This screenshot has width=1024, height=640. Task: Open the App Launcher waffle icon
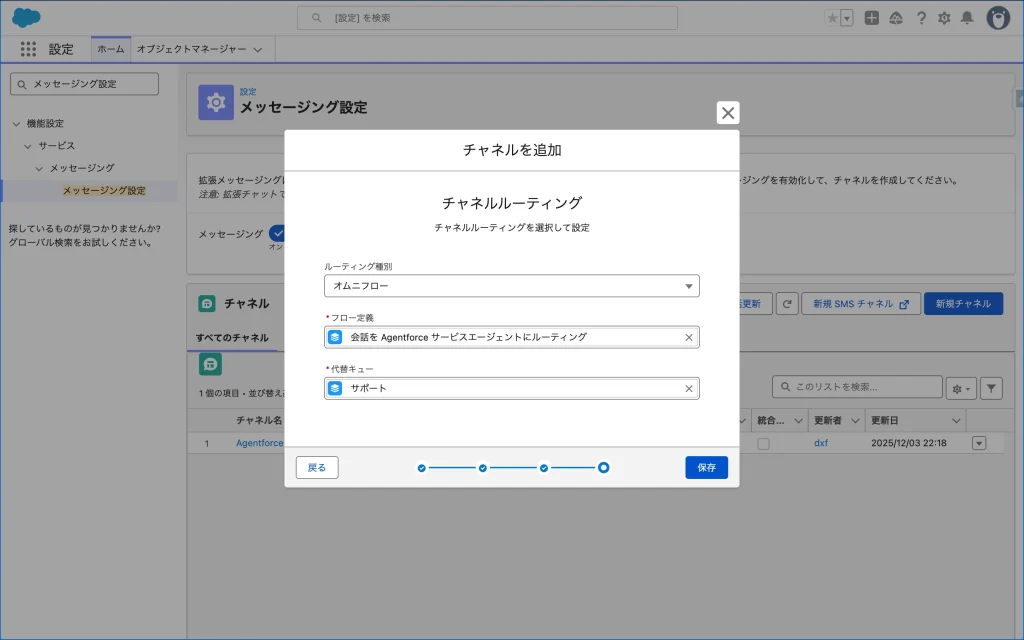tap(28, 49)
